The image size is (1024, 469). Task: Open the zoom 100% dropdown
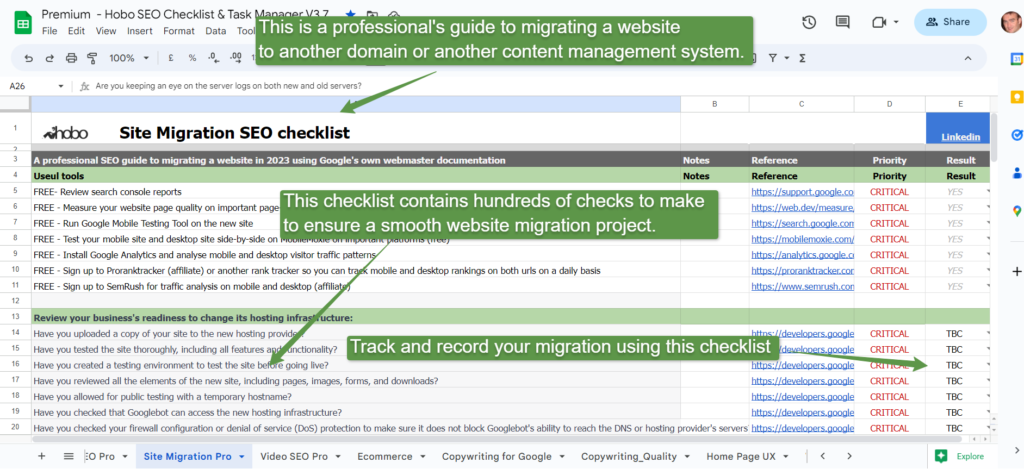click(129, 58)
